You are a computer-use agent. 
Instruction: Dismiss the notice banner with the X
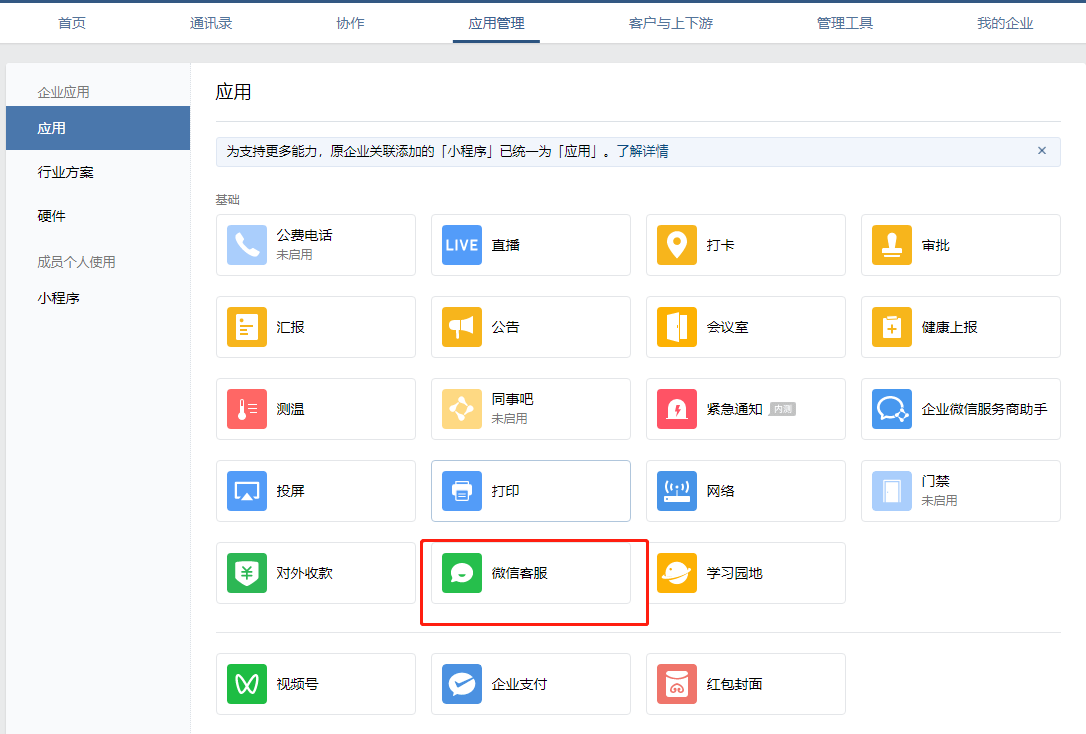[1042, 151]
